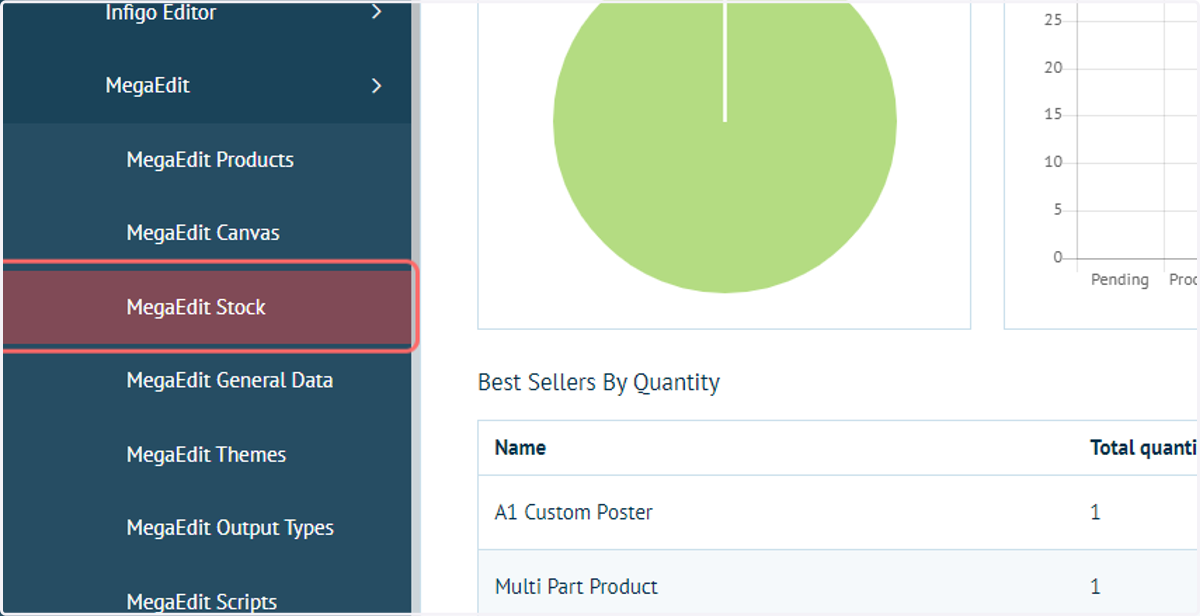Screen dimensions: 1200x616
Task: Navigate to MegaEdit Themes
Action: coord(206,454)
